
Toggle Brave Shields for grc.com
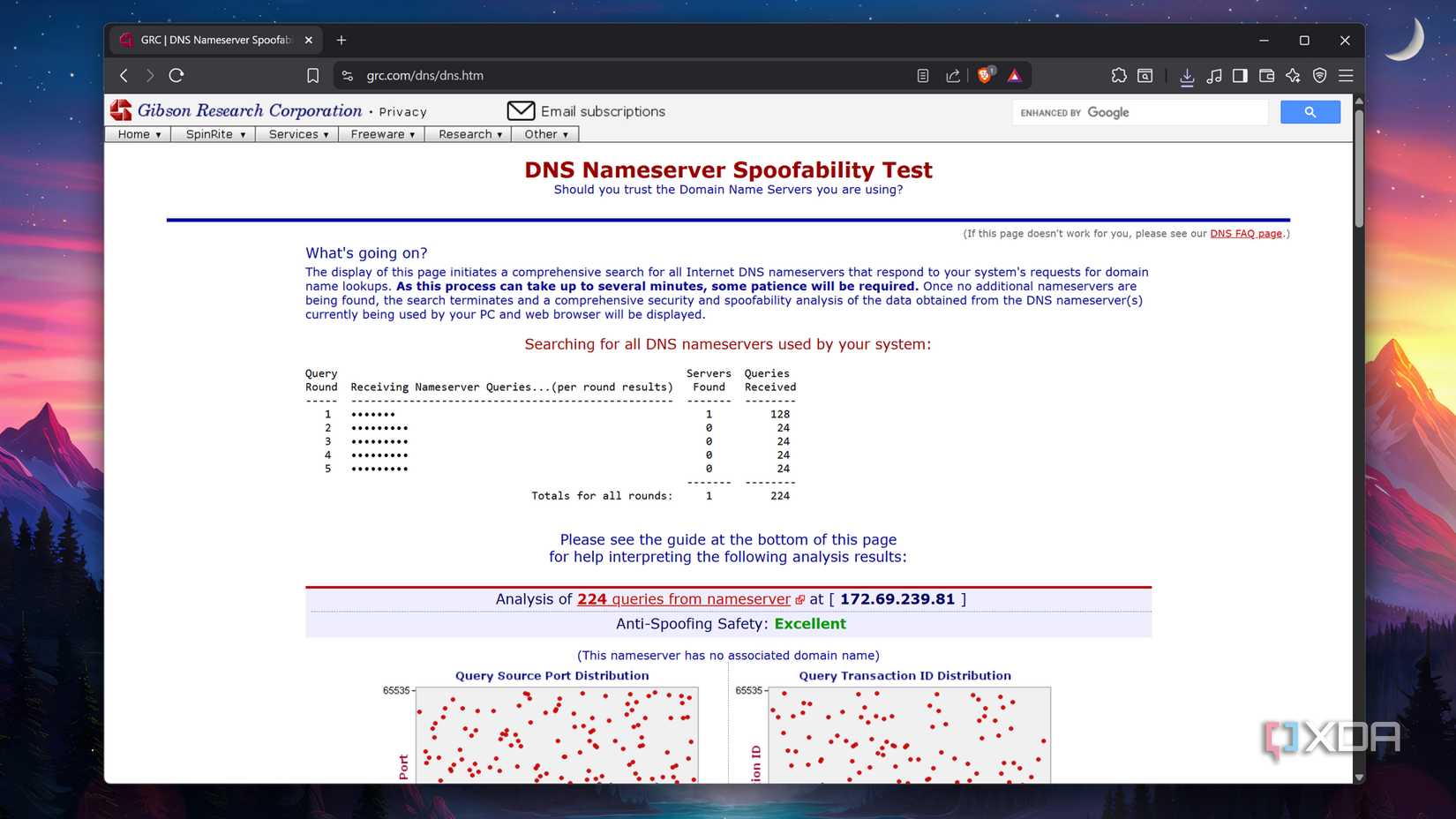point(986,75)
